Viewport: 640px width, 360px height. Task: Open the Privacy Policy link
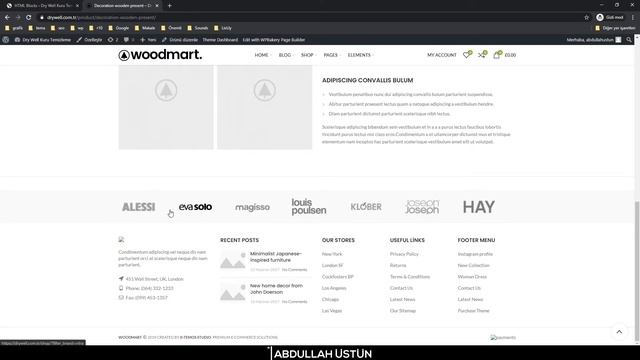(x=404, y=254)
